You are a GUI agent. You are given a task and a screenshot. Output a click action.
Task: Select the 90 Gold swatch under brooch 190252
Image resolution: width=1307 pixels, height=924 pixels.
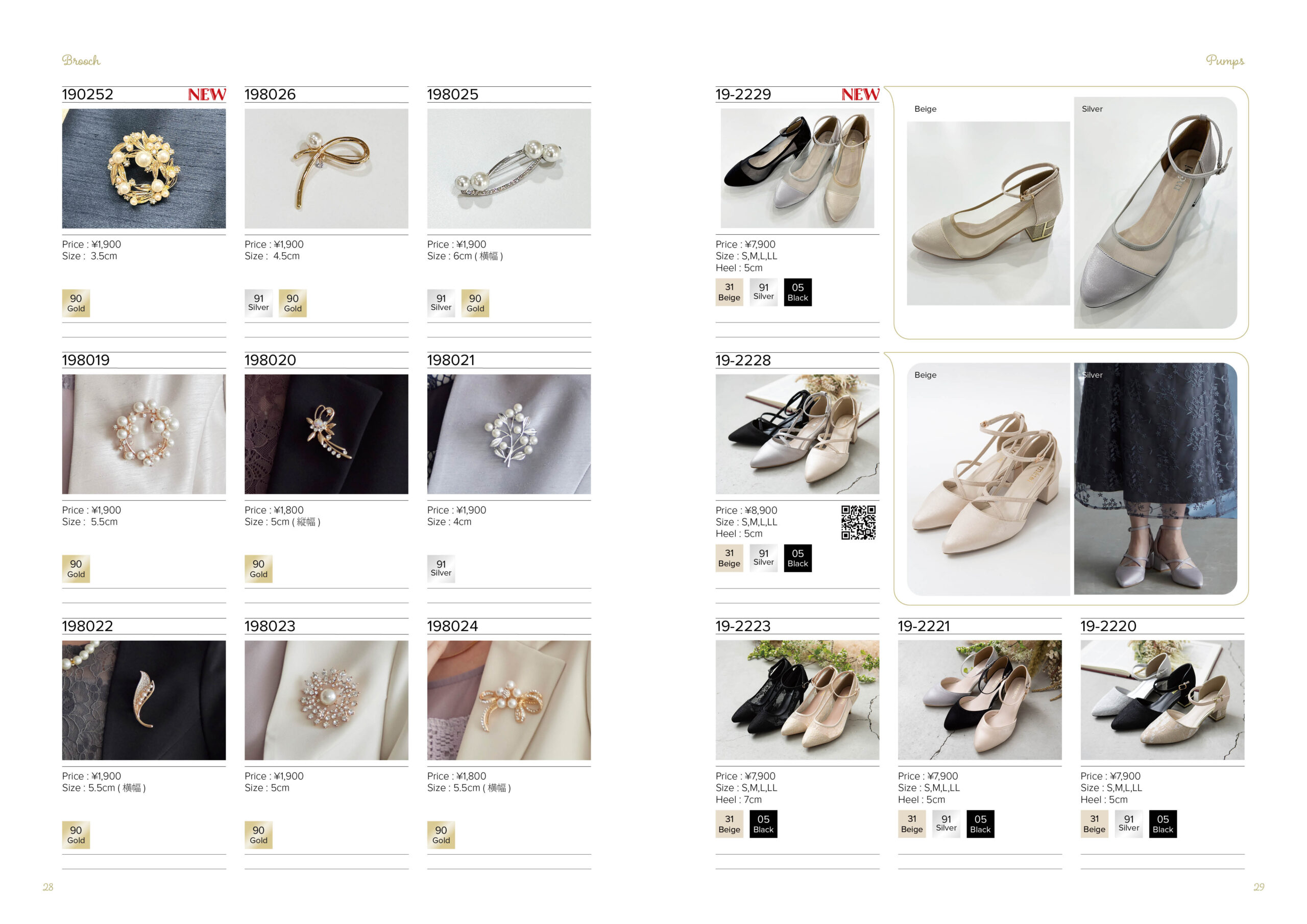tap(76, 303)
